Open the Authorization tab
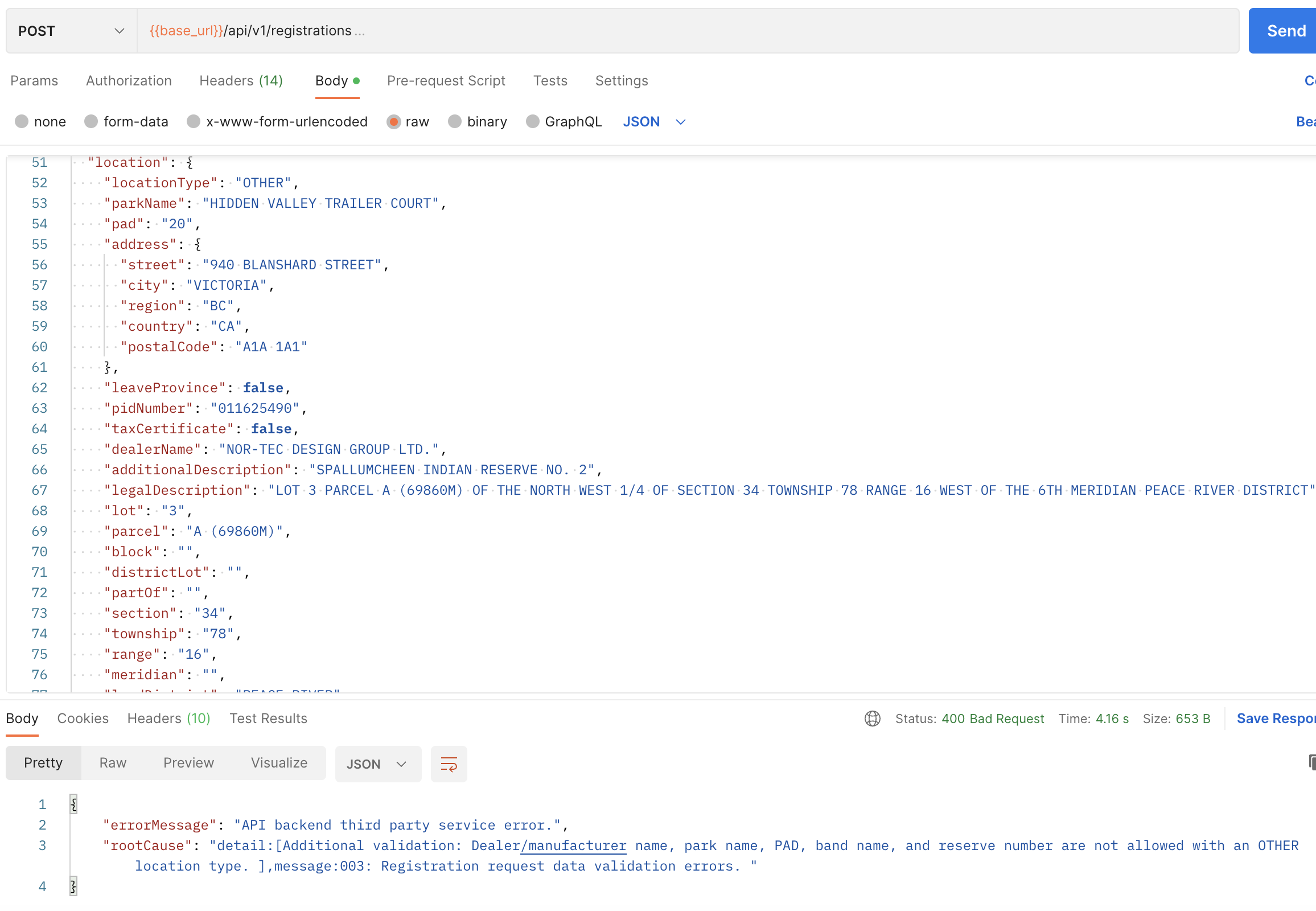The image size is (1316, 911). click(x=129, y=80)
